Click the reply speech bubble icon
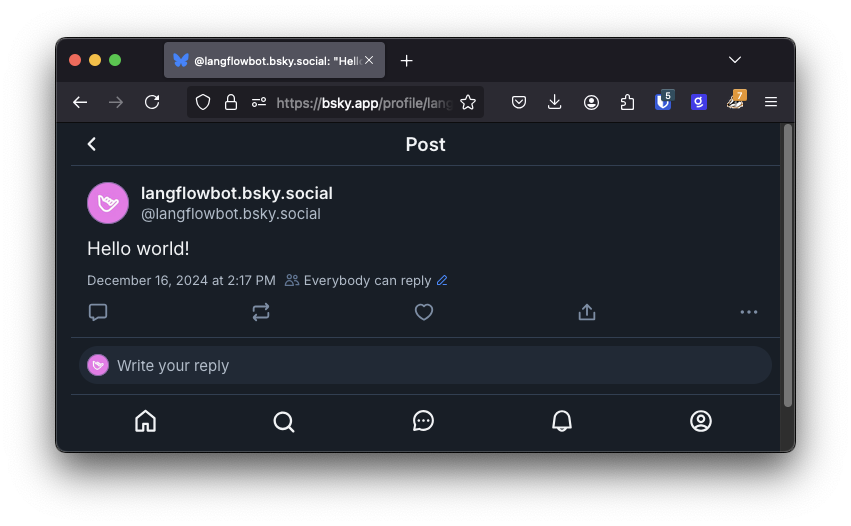The height and width of the screenshot is (526, 851). tap(98, 312)
